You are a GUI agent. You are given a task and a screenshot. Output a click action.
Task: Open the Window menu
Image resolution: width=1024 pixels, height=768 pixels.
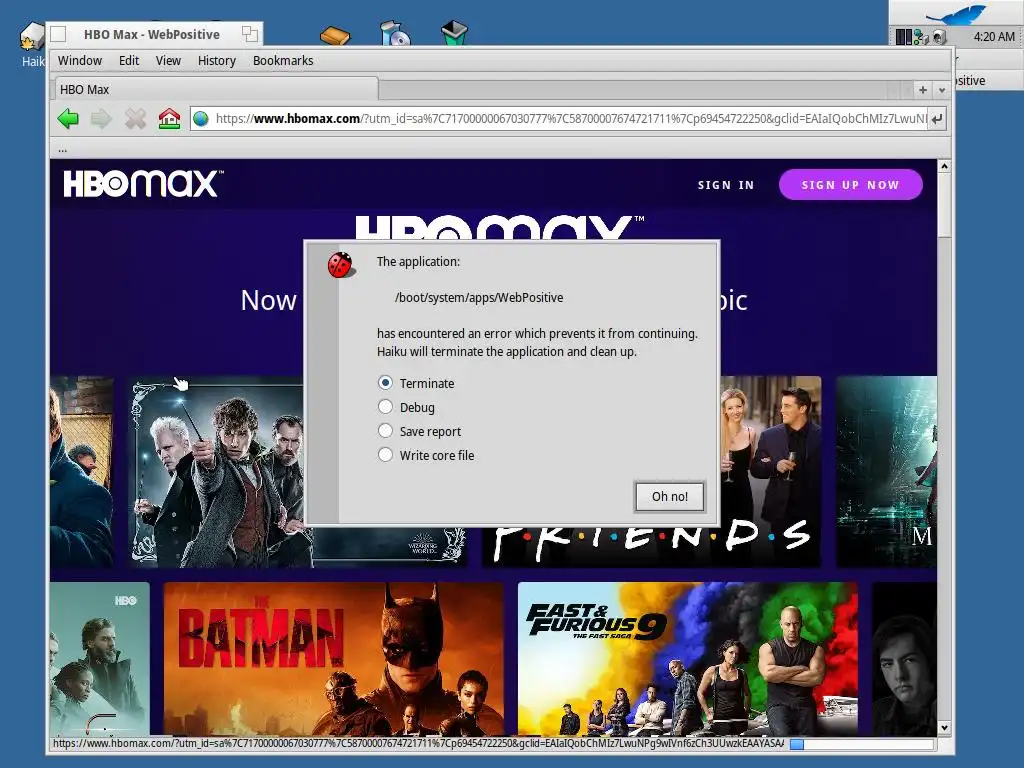[80, 61]
